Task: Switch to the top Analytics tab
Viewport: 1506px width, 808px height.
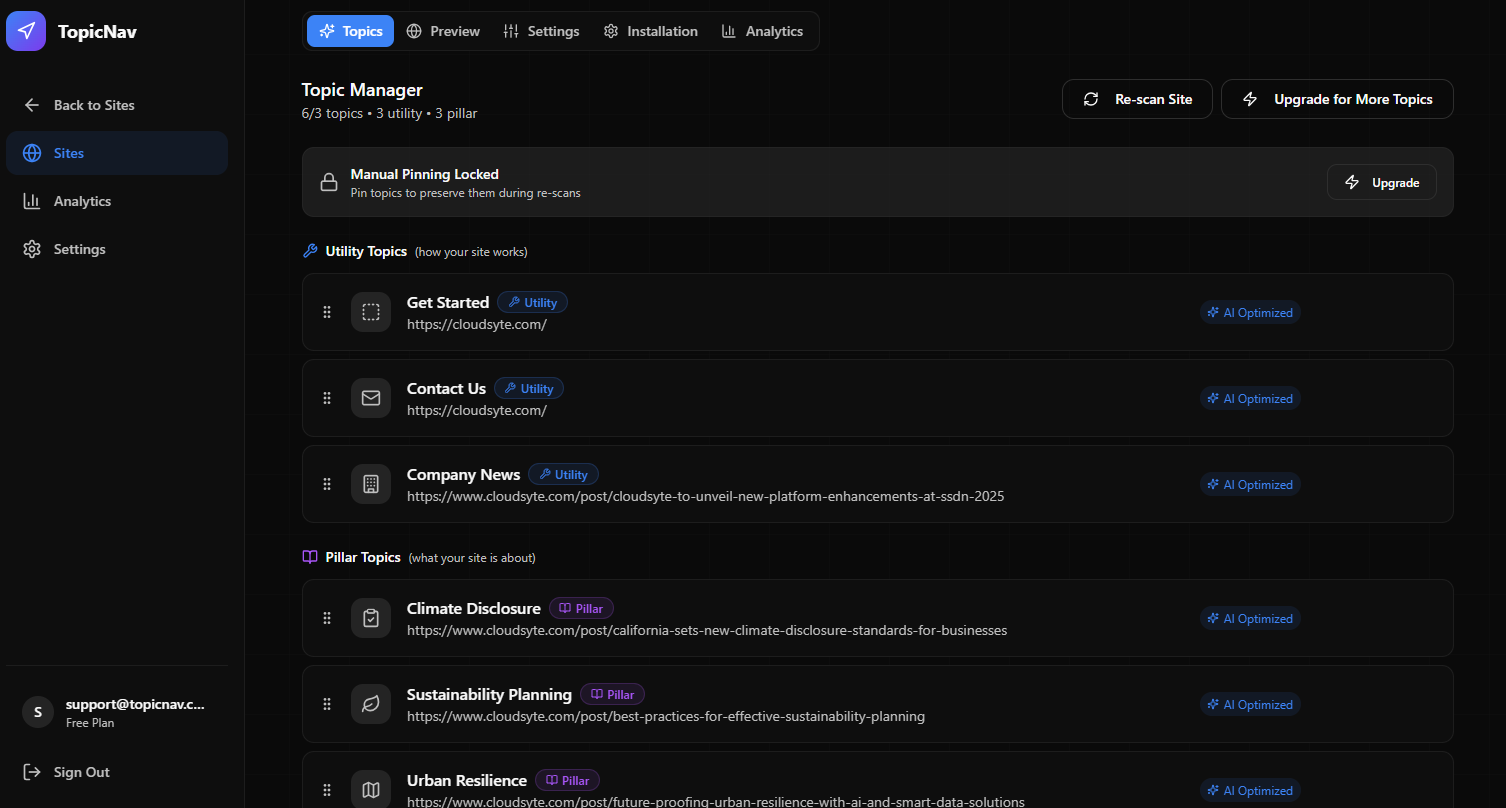Action: pos(763,31)
